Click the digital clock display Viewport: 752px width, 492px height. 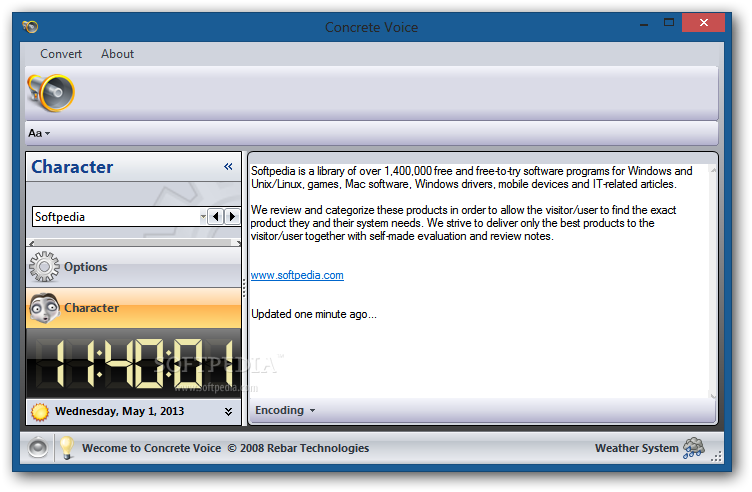click(133, 363)
